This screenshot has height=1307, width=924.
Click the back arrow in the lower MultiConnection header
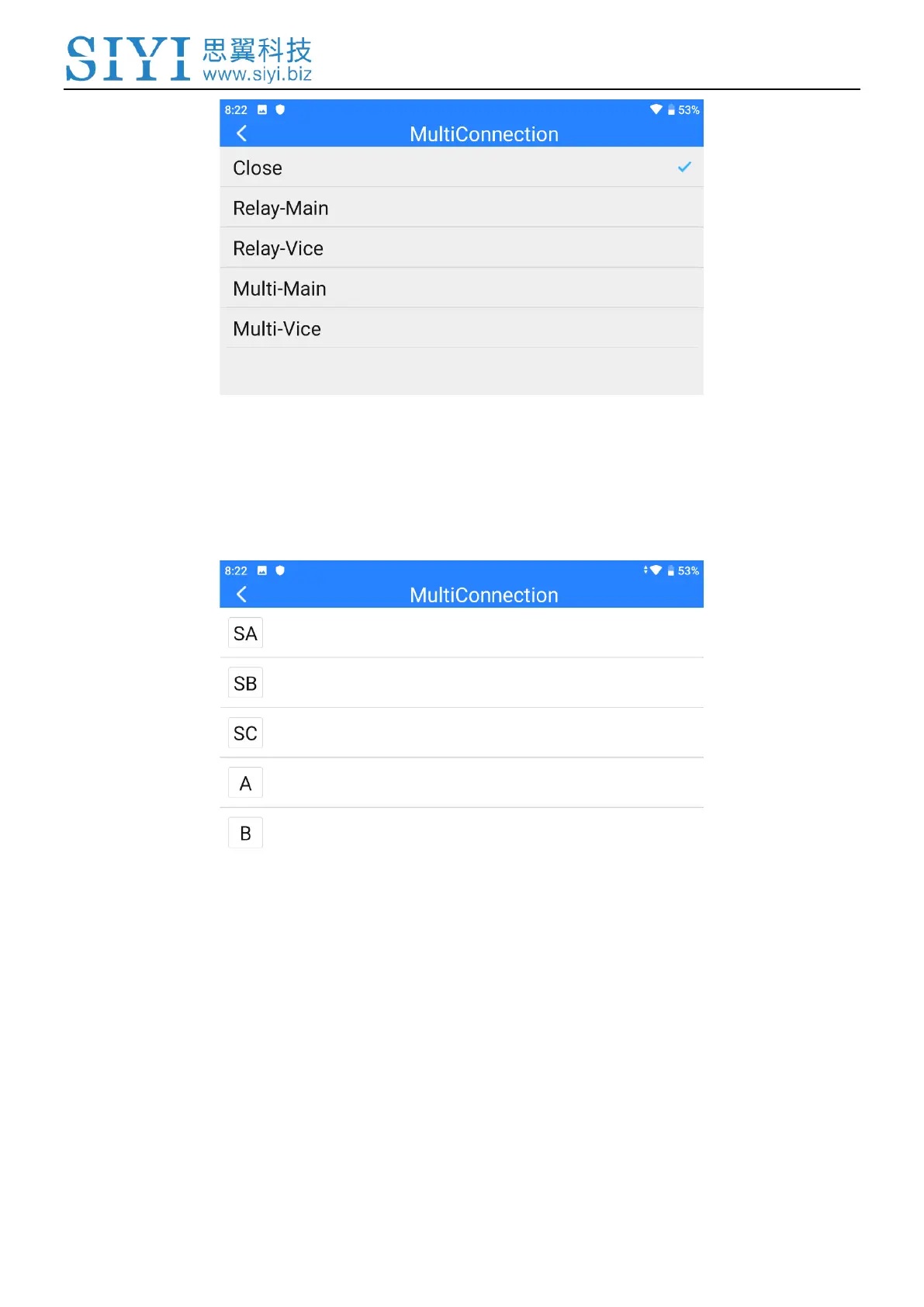click(x=242, y=595)
